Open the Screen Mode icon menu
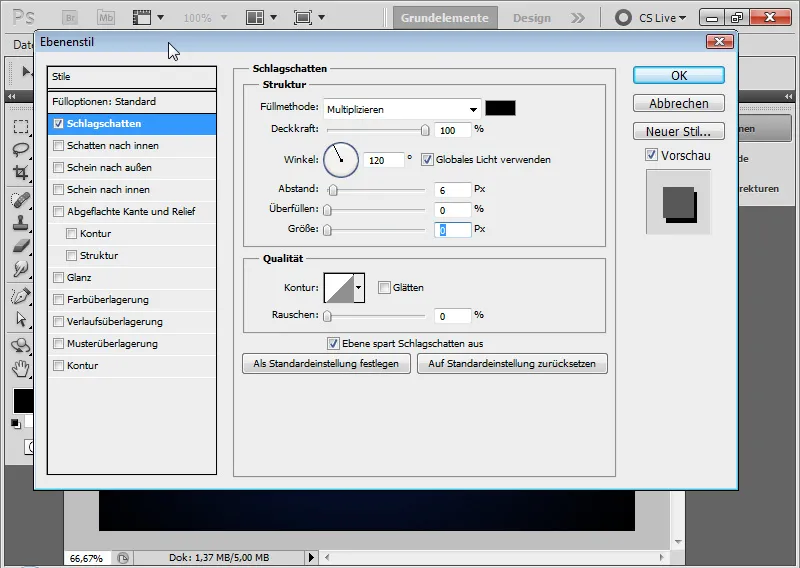The width and height of the screenshot is (800, 568). pos(309,18)
